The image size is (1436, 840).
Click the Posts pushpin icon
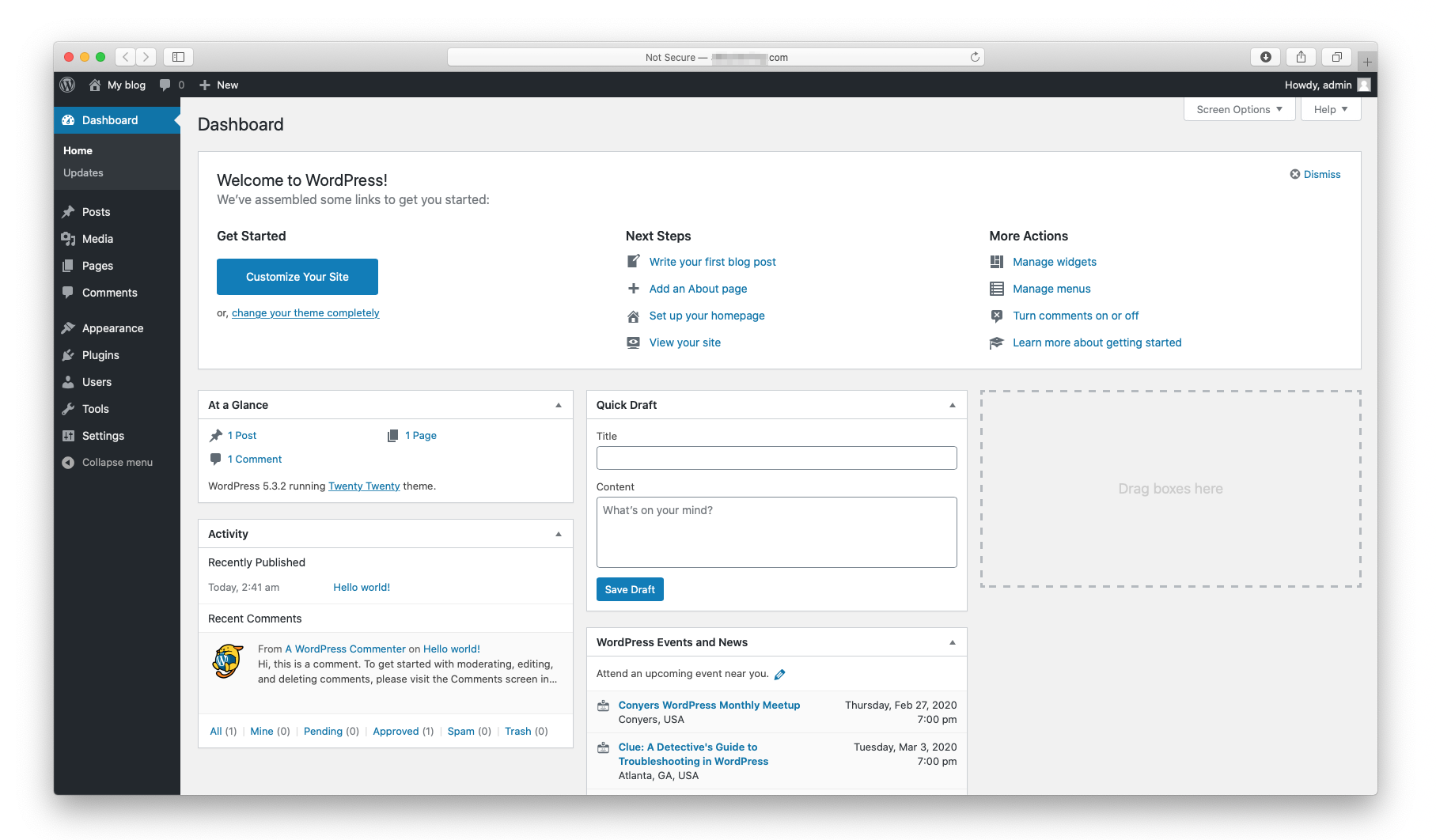(69, 212)
